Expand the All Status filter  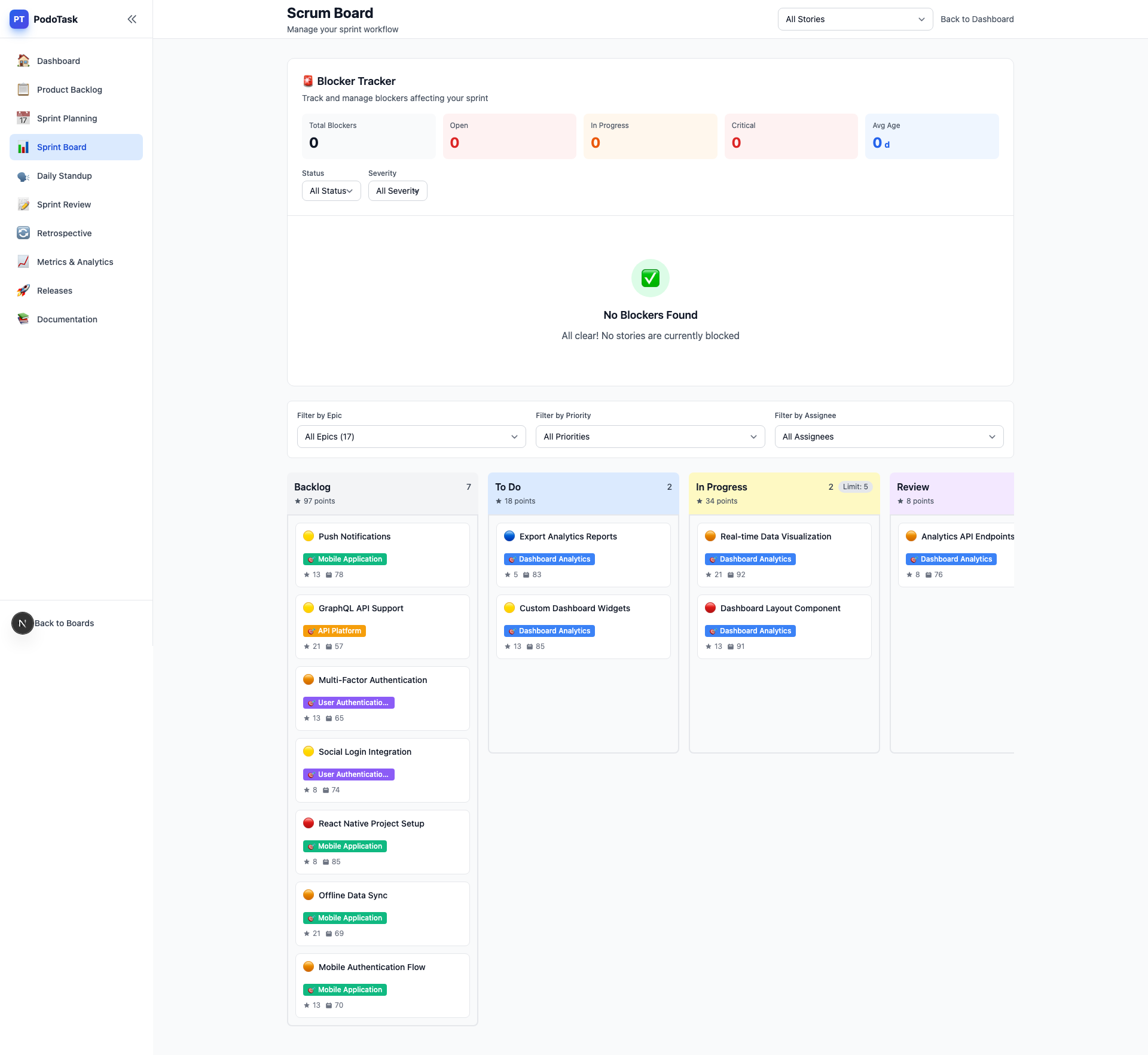[331, 191]
